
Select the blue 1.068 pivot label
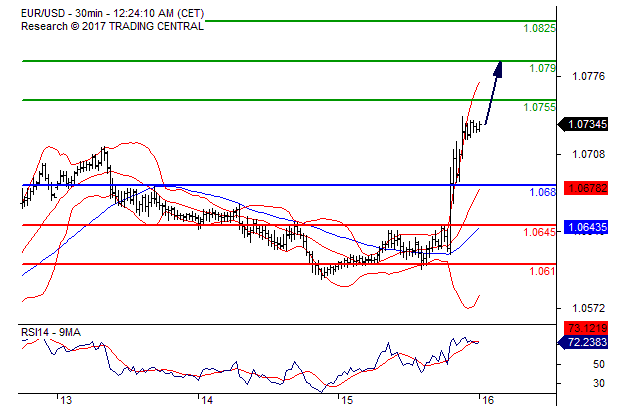(x=542, y=192)
